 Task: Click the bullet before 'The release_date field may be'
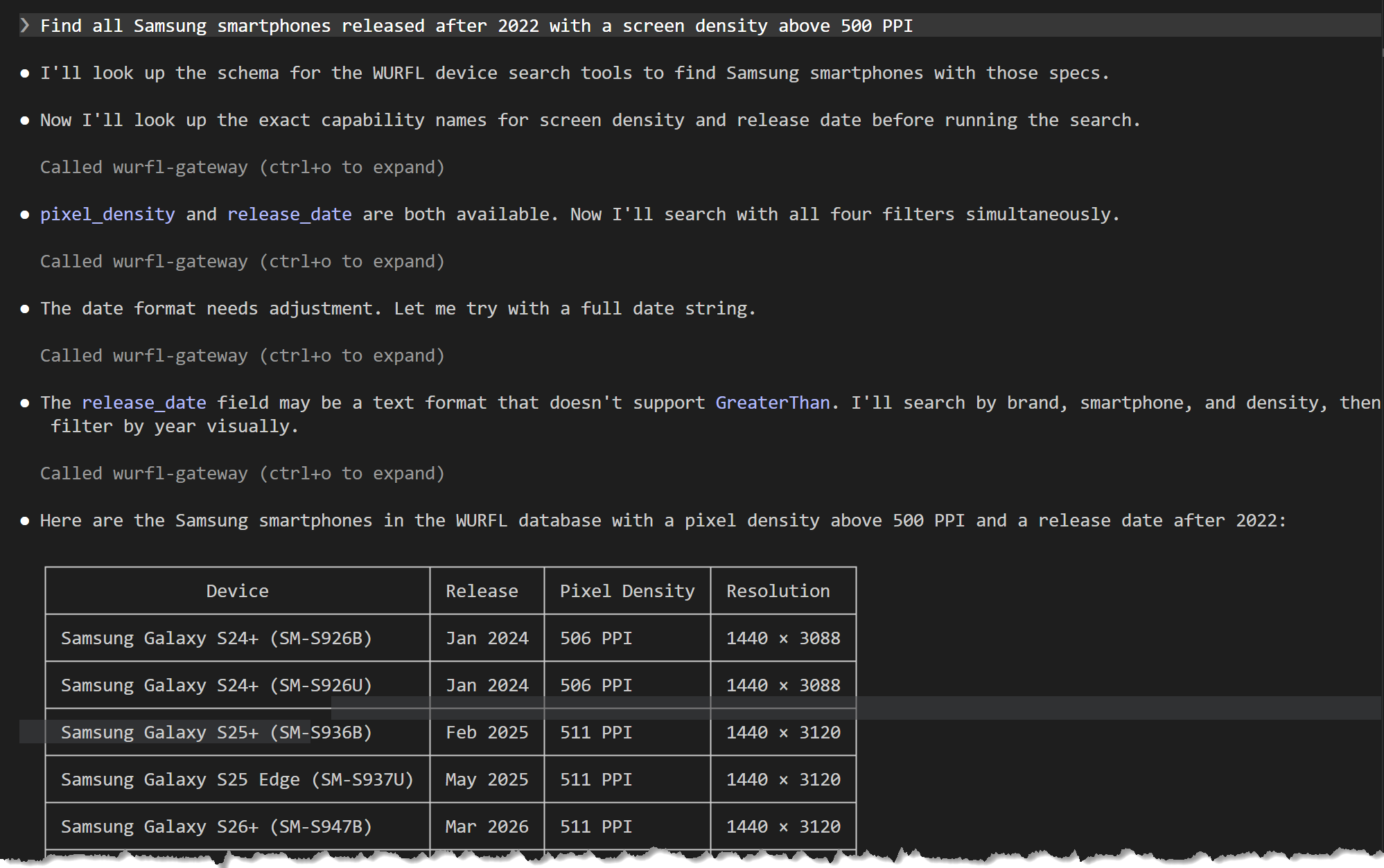coord(25,403)
